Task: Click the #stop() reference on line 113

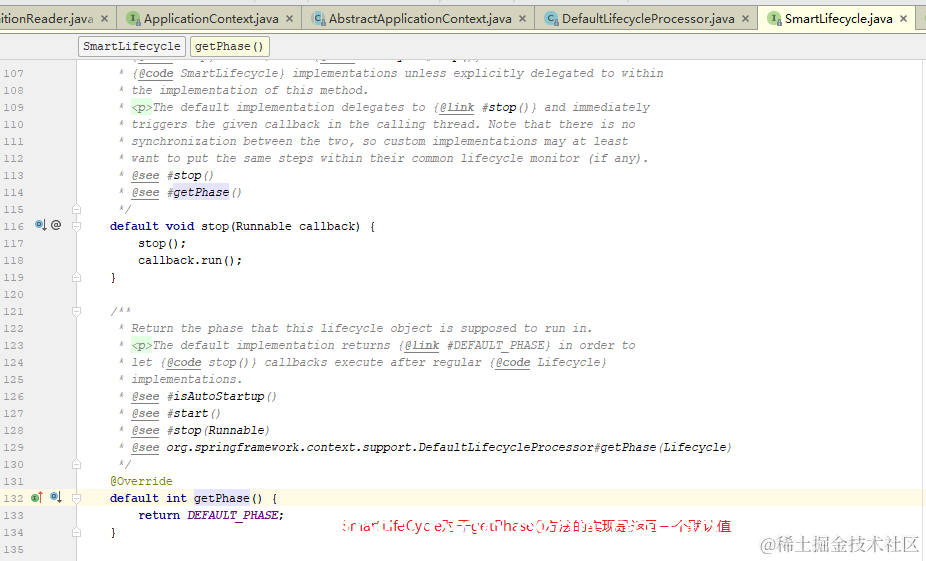Action: (x=190, y=175)
